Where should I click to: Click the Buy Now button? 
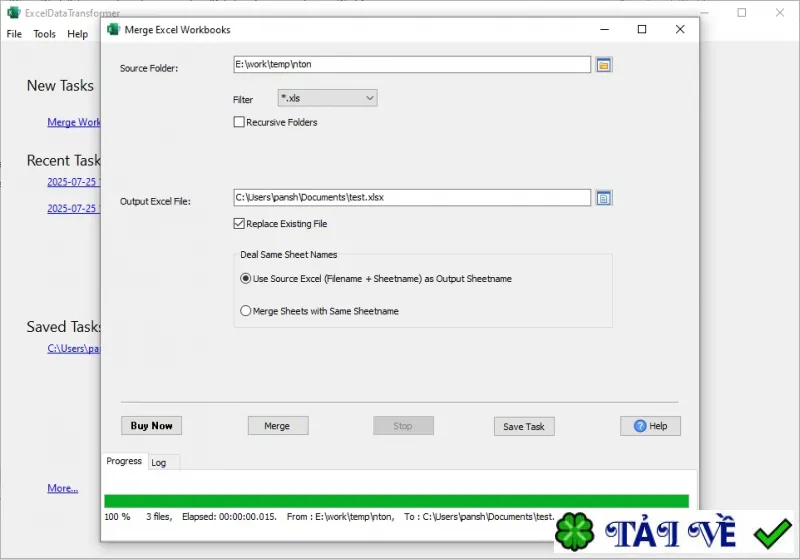[152, 426]
